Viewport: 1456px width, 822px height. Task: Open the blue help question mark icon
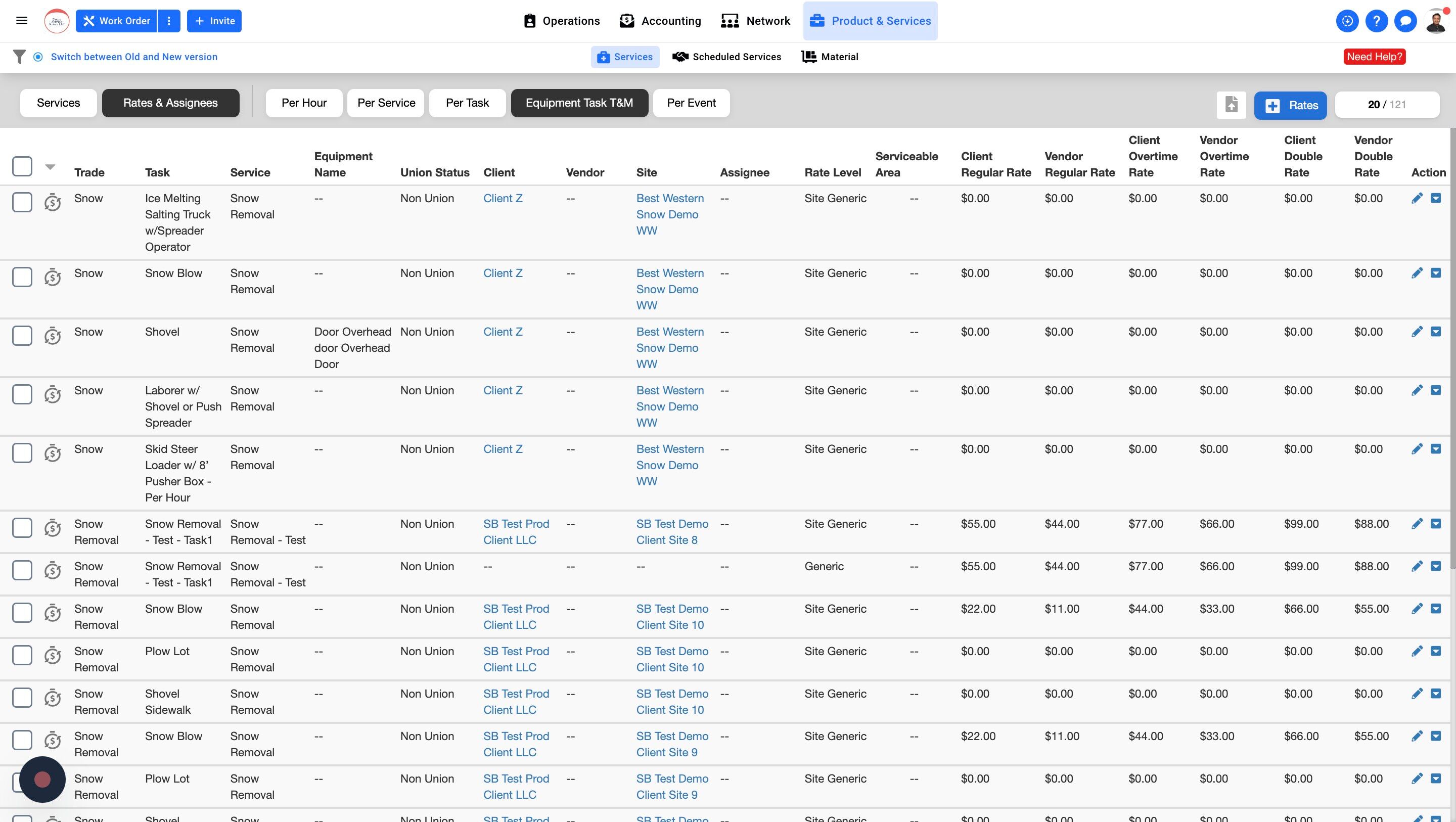(1376, 21)
